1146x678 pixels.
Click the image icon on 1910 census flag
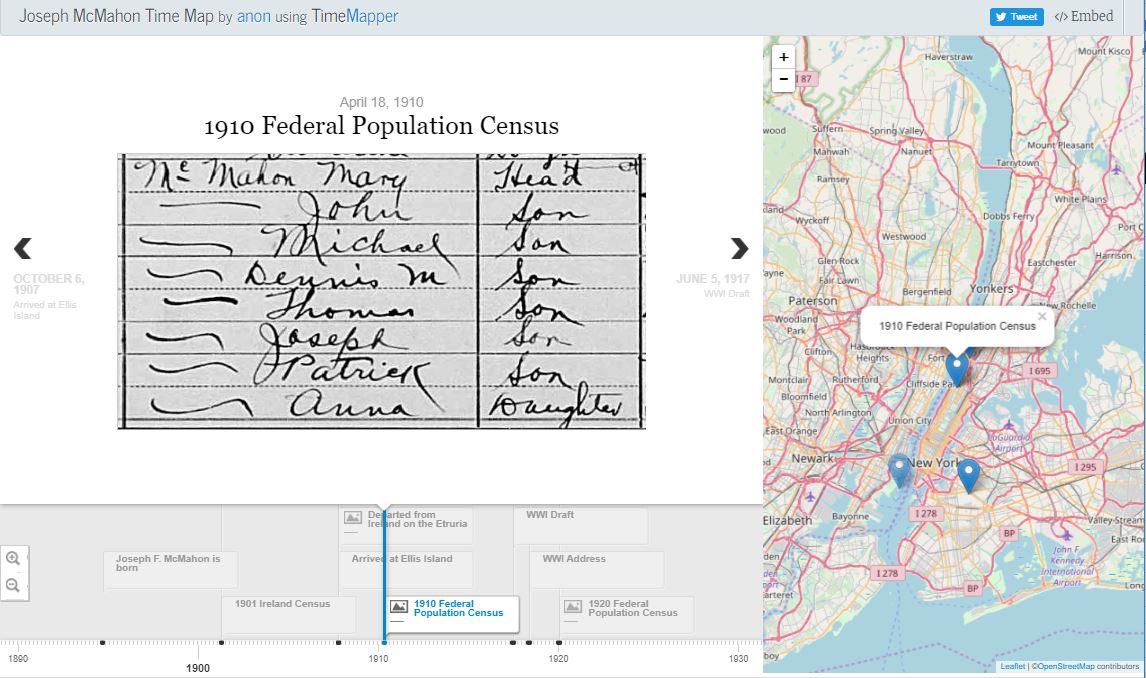click(x=399, y=606)
